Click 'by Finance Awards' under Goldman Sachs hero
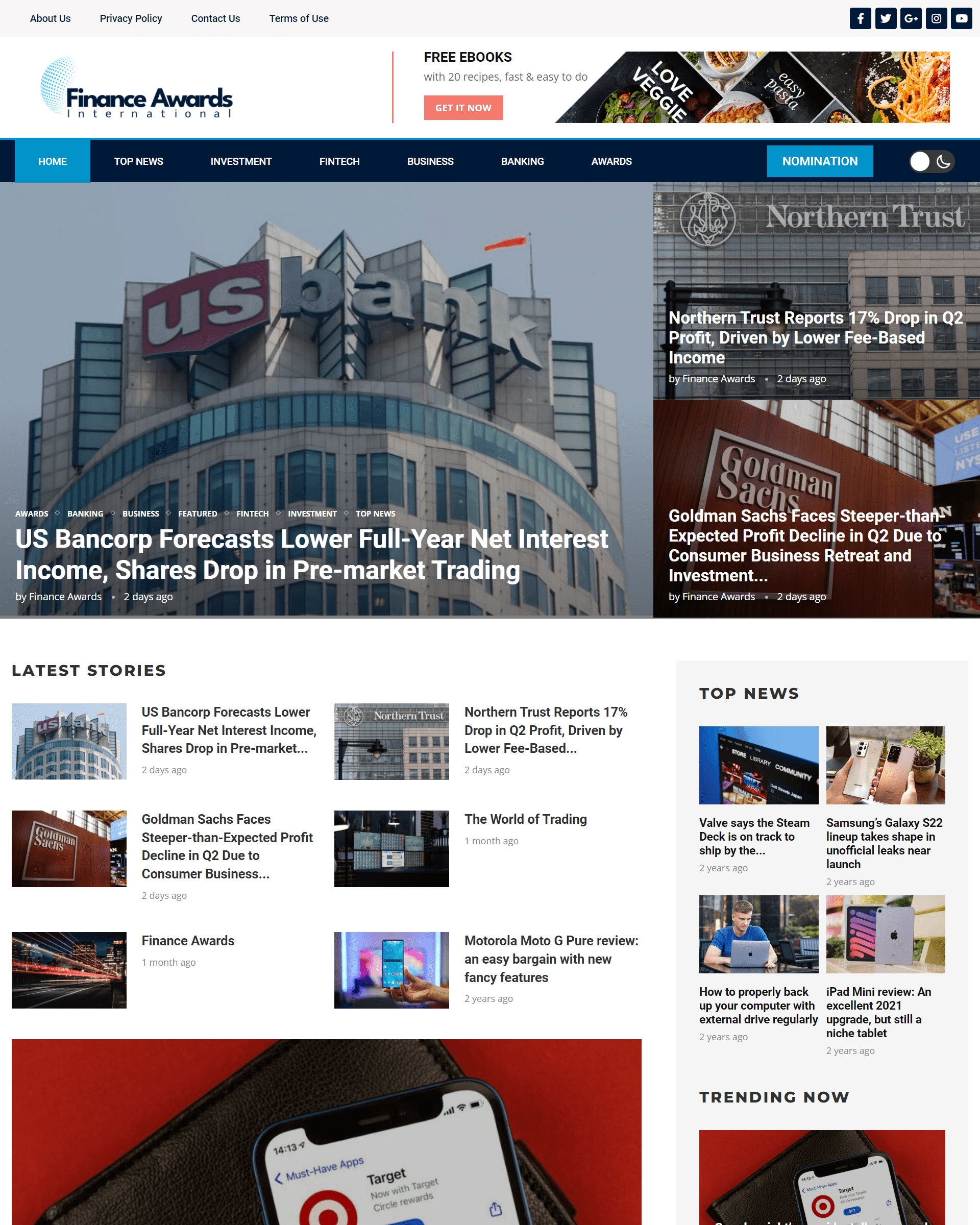980x1225 pixels. [712, 597]
